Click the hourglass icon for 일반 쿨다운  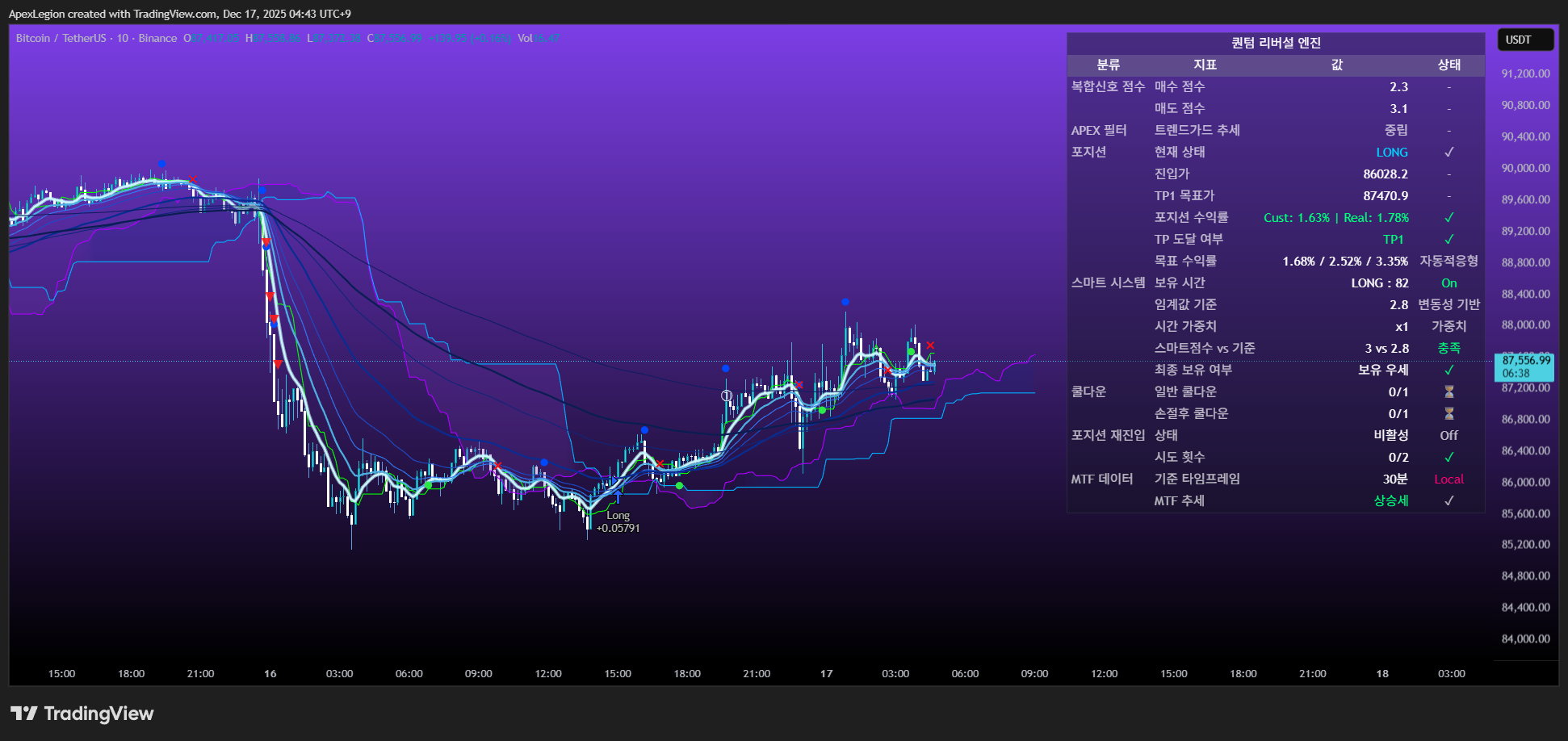pos(1449,392)
